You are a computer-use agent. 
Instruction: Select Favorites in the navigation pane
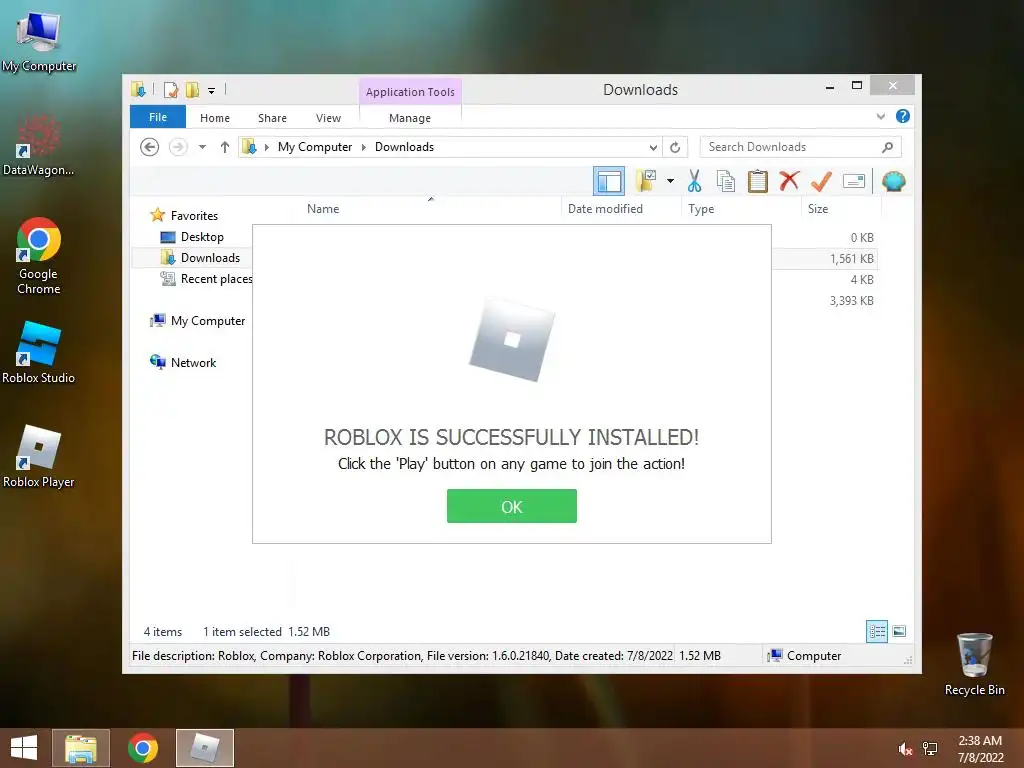194,216
